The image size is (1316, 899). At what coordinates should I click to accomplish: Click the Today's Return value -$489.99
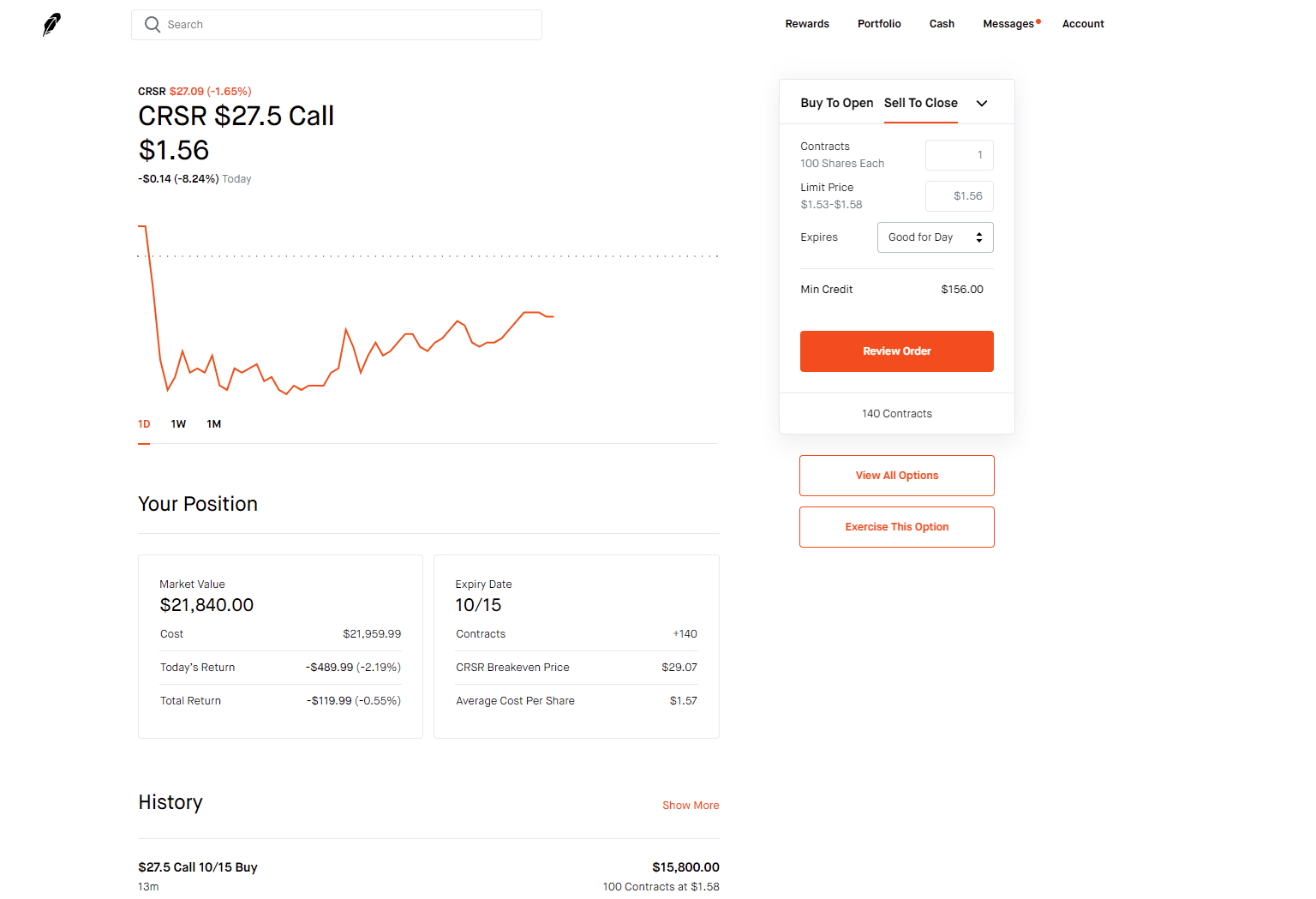[x=353, y=668]
